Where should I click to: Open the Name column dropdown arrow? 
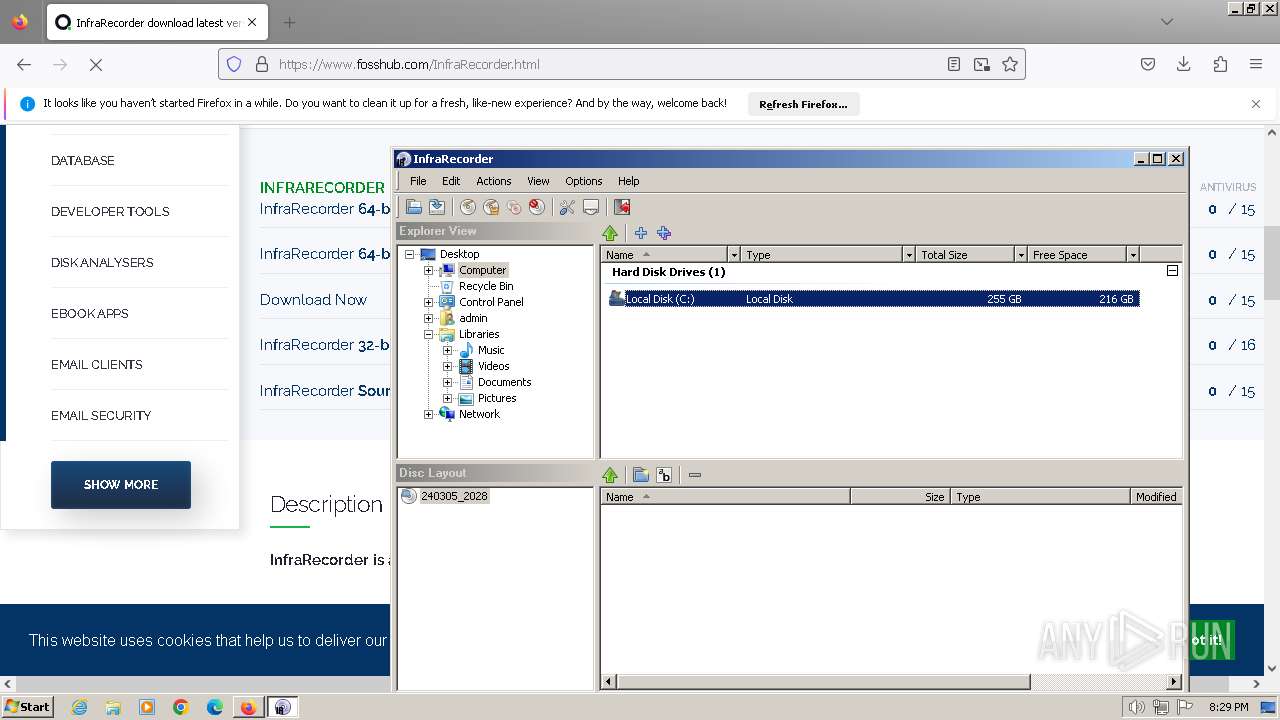click(x=734, y=255)
